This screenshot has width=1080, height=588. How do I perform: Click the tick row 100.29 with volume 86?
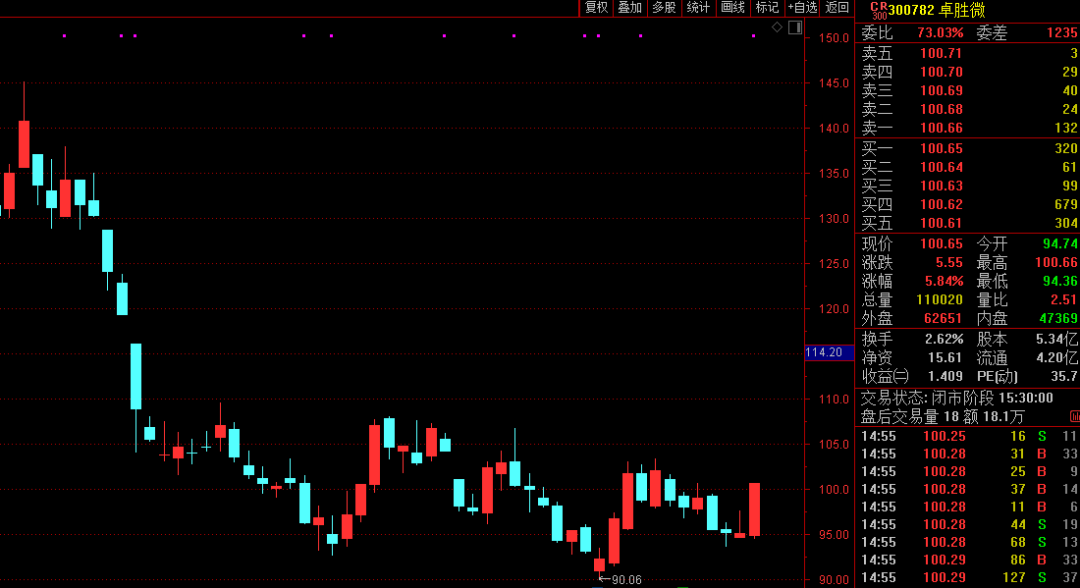click(x=969, y=560)
